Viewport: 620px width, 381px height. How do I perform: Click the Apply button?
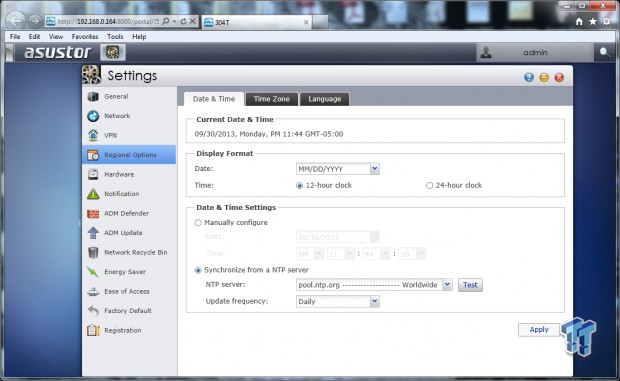point(539,330)
